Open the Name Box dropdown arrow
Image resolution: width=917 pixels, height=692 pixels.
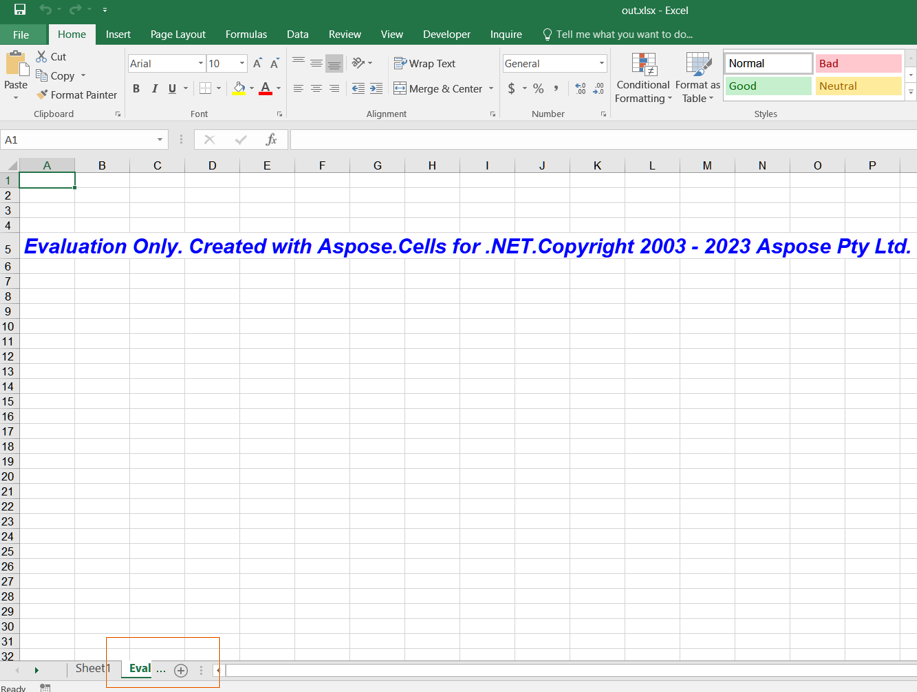coord(160,140)
